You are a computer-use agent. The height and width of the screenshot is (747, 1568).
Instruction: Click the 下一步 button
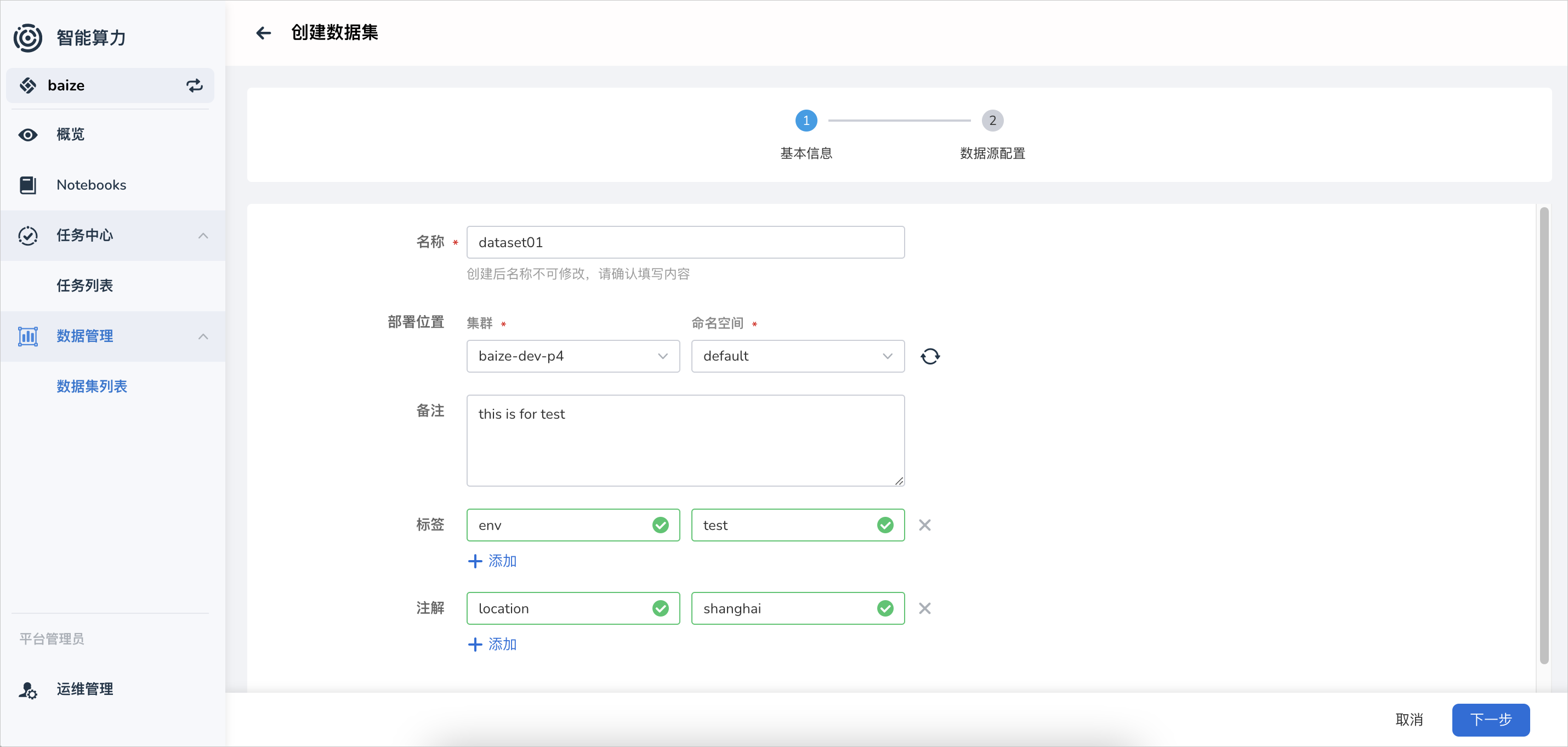(1491, 720)
